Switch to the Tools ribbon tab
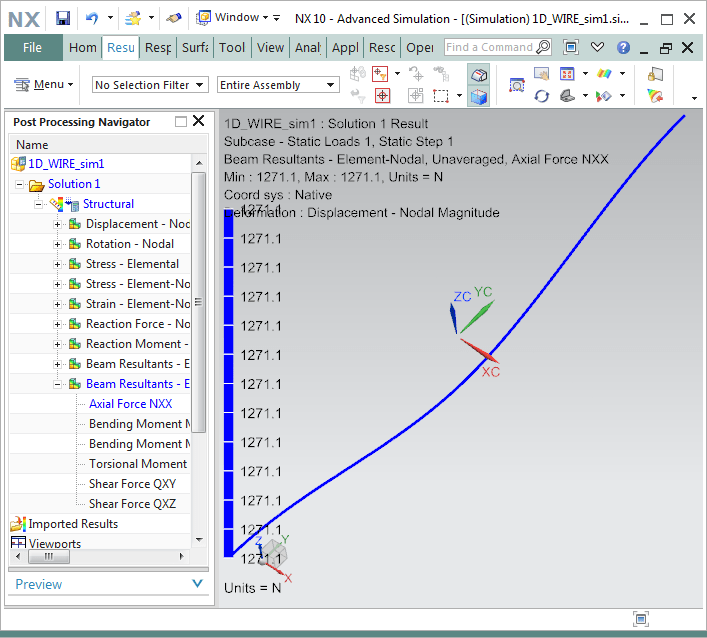Screen dimensions: 707x638 click(x=232, y=47)
